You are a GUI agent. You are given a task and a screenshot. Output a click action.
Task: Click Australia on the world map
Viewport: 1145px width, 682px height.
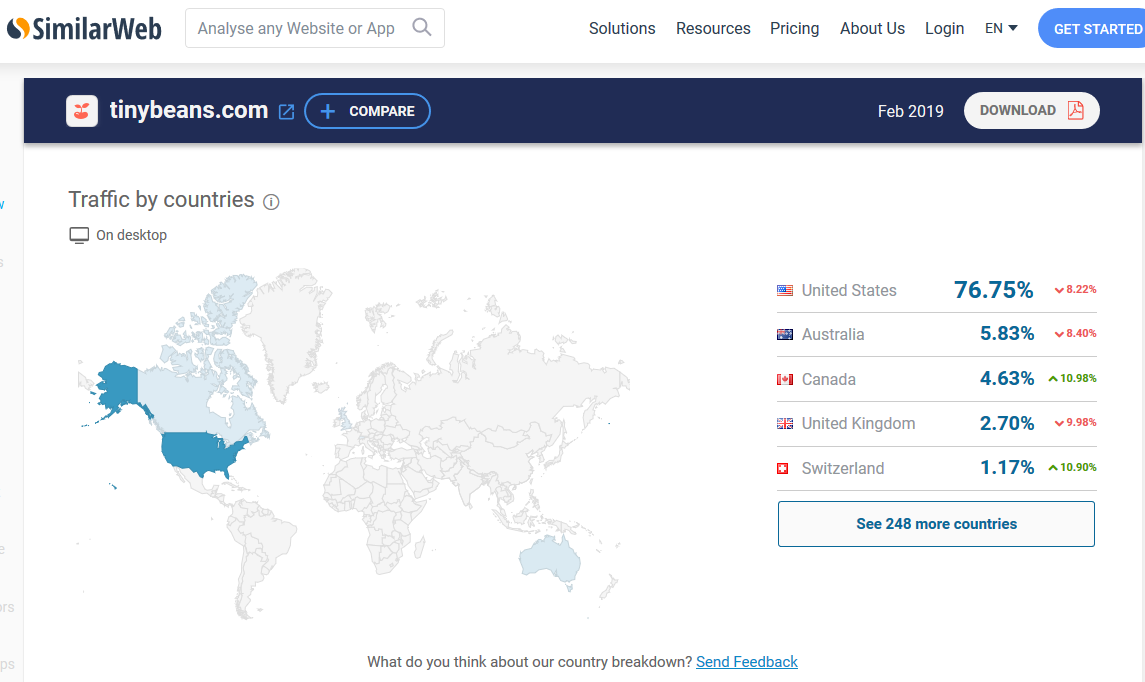(x=549, y=559)
